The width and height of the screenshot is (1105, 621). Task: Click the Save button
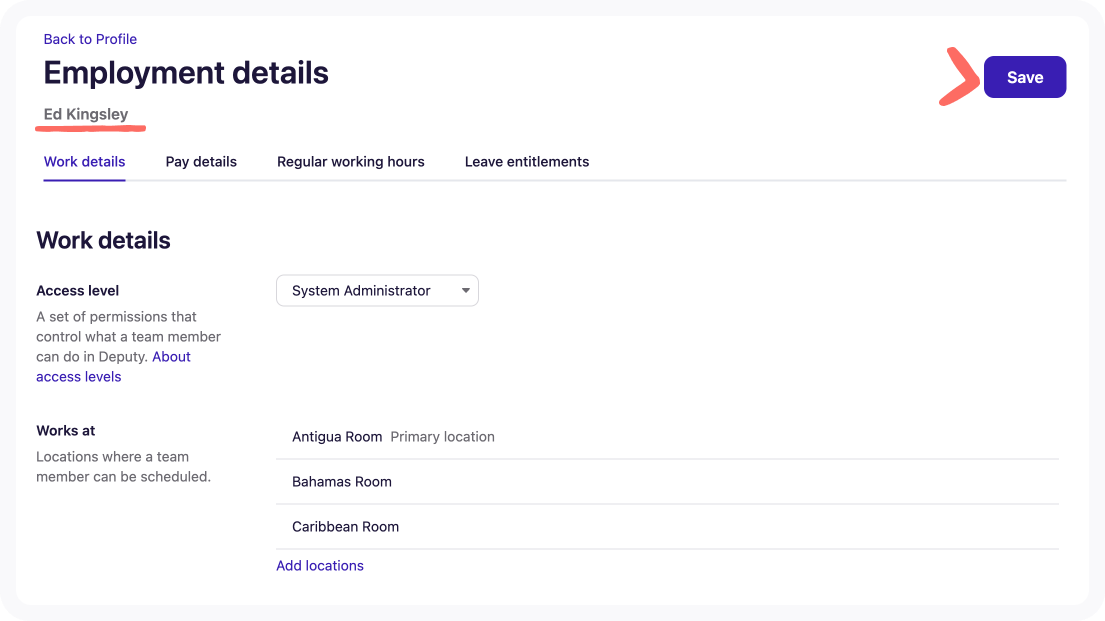tap(1024, 77)
